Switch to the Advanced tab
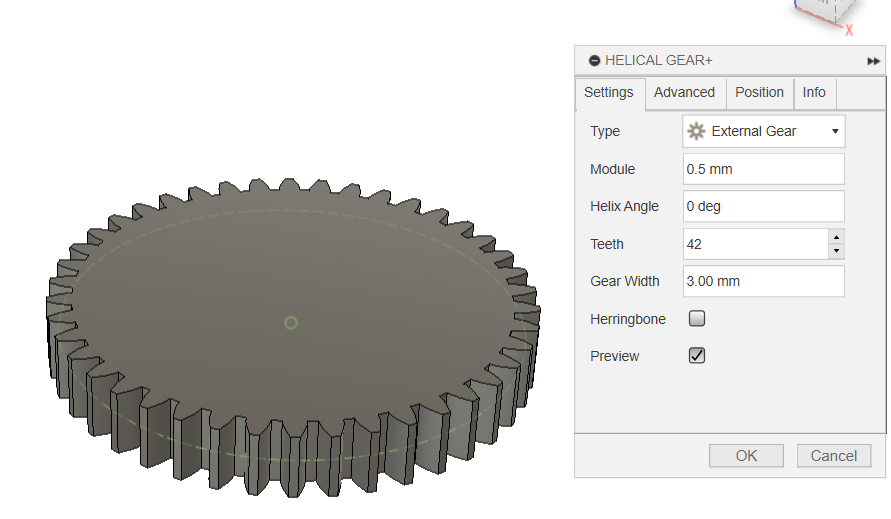 (x=684, y=92)
